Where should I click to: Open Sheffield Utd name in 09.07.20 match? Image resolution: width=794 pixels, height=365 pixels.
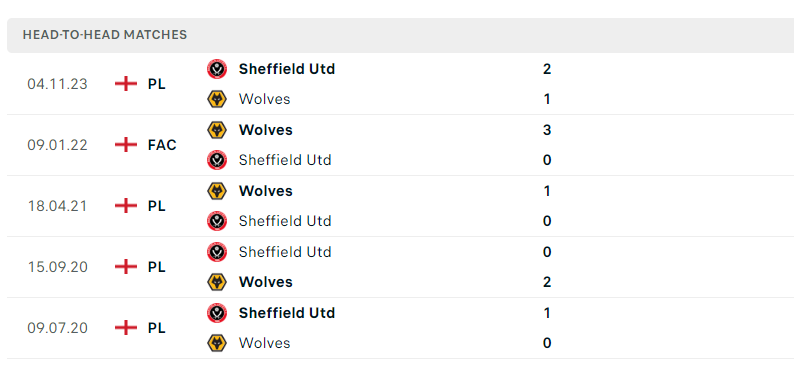click(x=287, y=313)
